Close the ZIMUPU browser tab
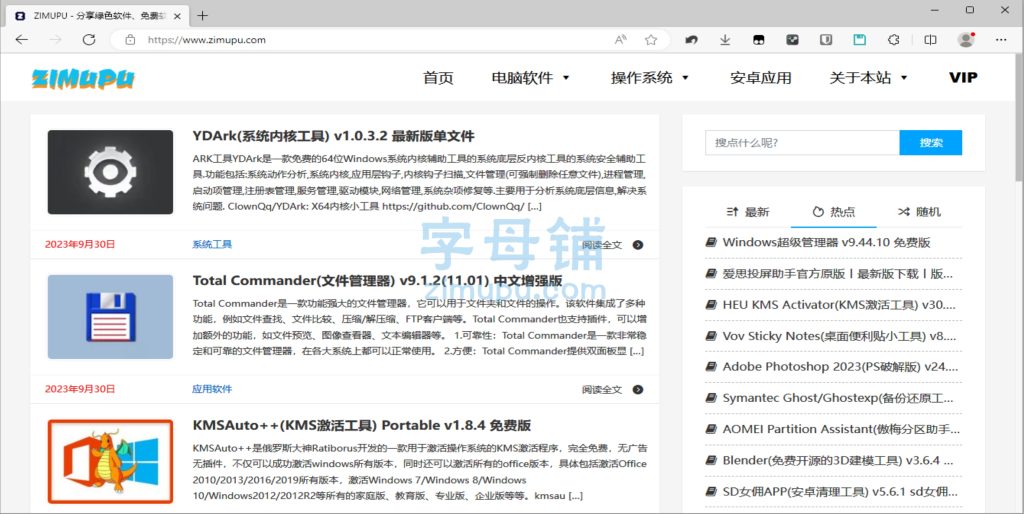The width and height of the screenshot is (1024, 514). (x=177, y=16)
